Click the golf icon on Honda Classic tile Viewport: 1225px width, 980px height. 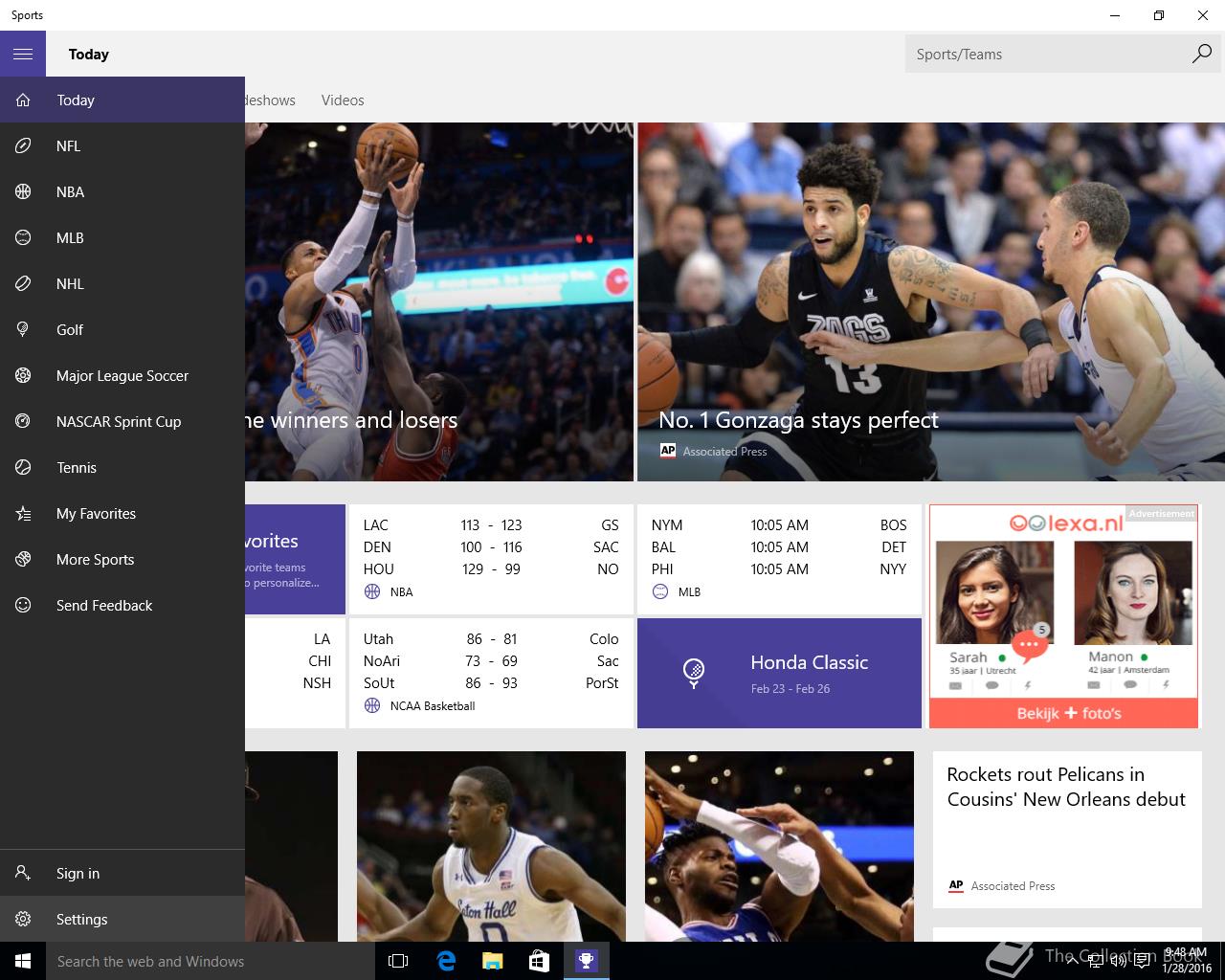click(694, 673)
